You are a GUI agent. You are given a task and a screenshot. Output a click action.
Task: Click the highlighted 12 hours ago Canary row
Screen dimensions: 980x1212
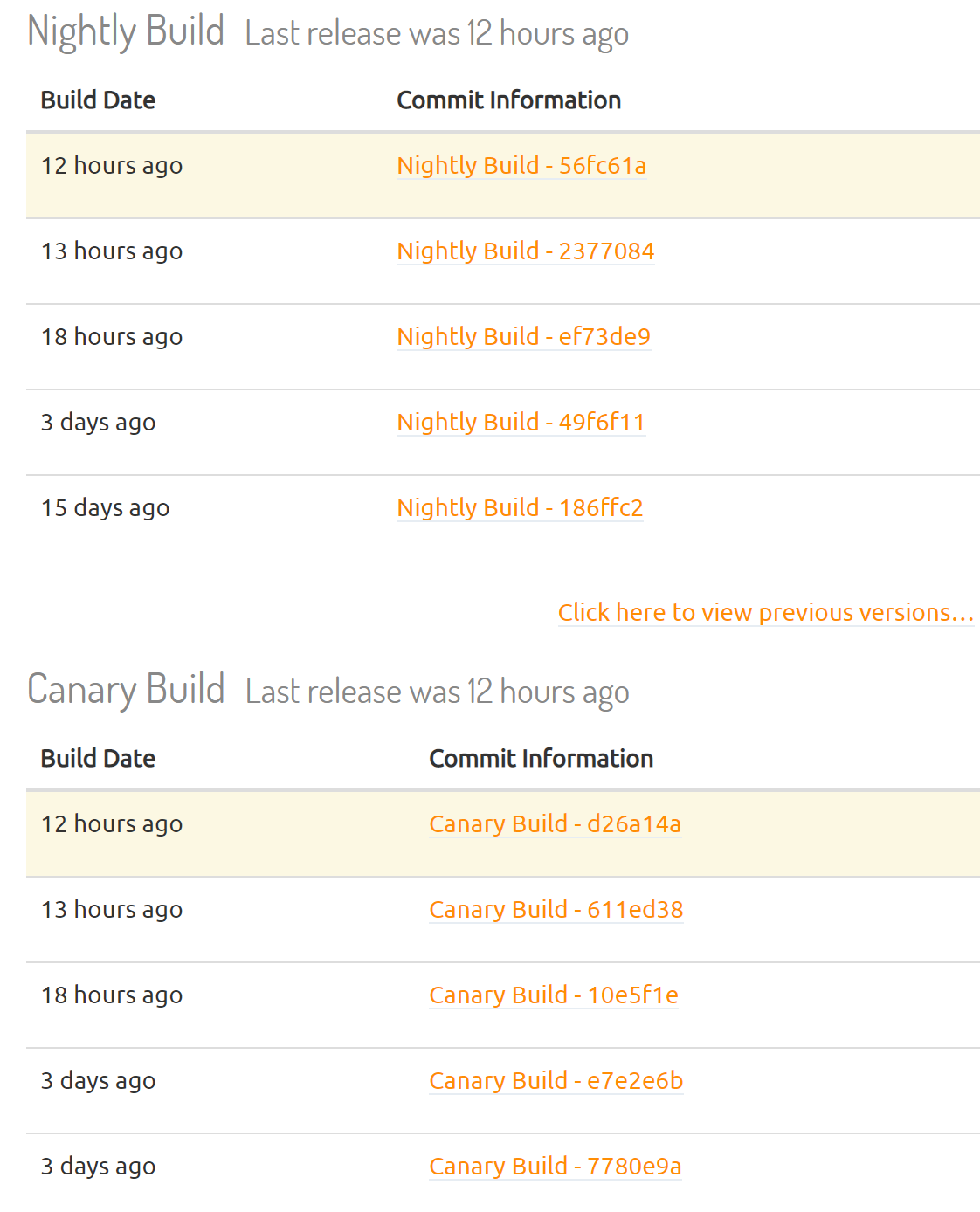pos(503,833)
